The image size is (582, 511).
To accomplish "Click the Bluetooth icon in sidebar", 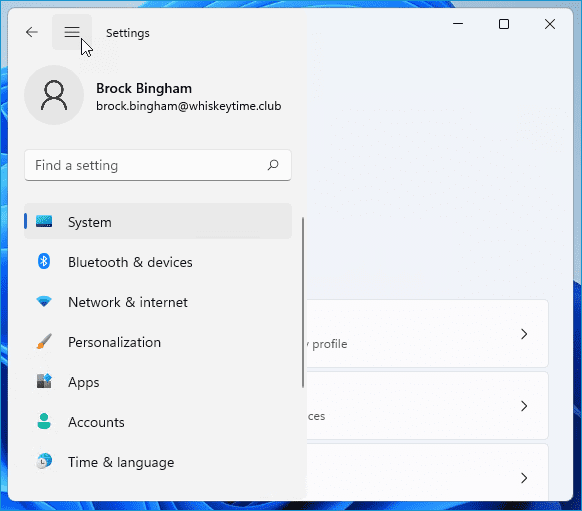I will click(44, 261).
